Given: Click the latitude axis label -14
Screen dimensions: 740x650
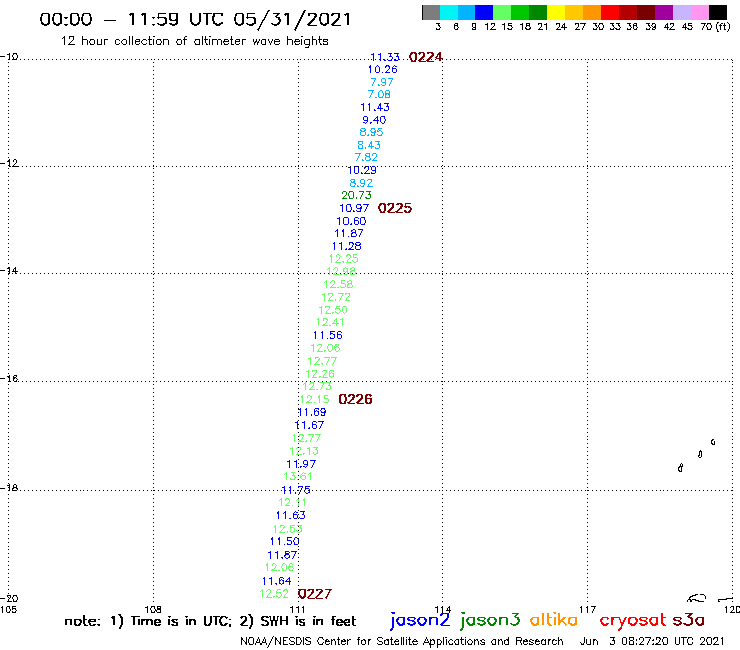Looking at the screenshot, I should coord(9,270).
